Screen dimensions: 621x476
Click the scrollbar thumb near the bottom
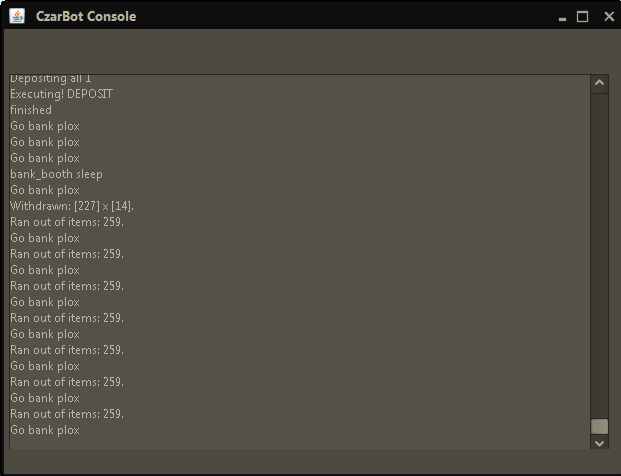tap(599, 426)
